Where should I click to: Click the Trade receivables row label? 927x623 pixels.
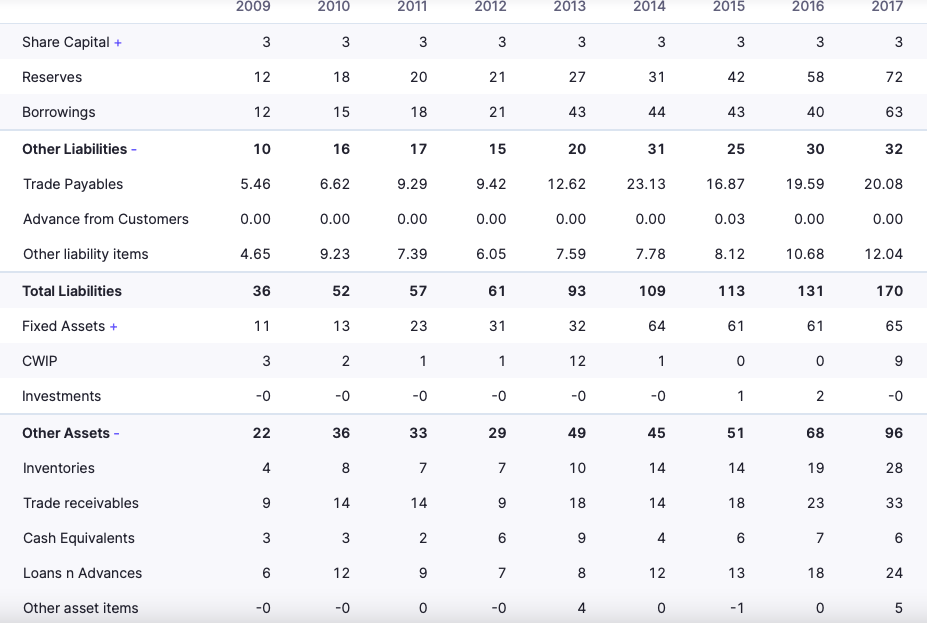81,503
